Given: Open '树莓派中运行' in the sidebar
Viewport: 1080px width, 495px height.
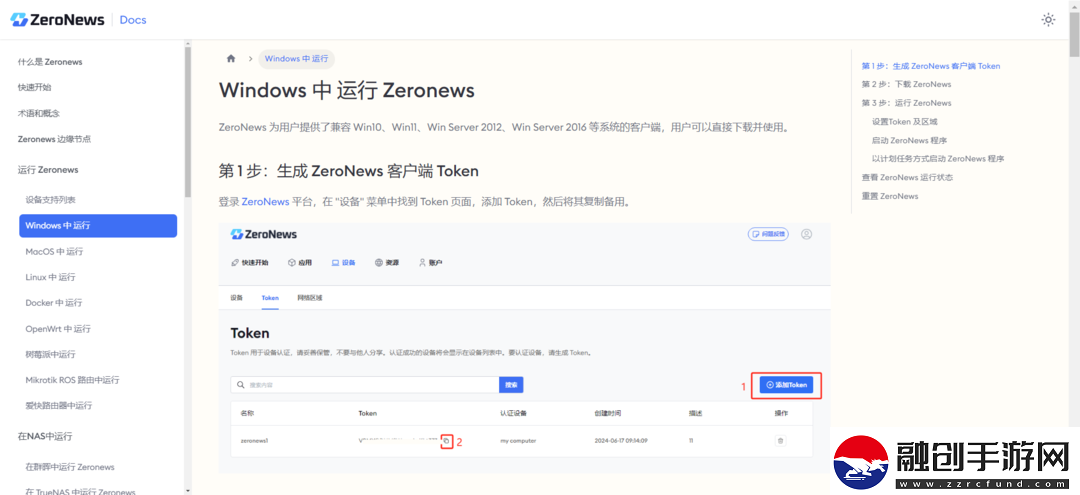Looking at the screenshot, I should [x=50, y=354].
